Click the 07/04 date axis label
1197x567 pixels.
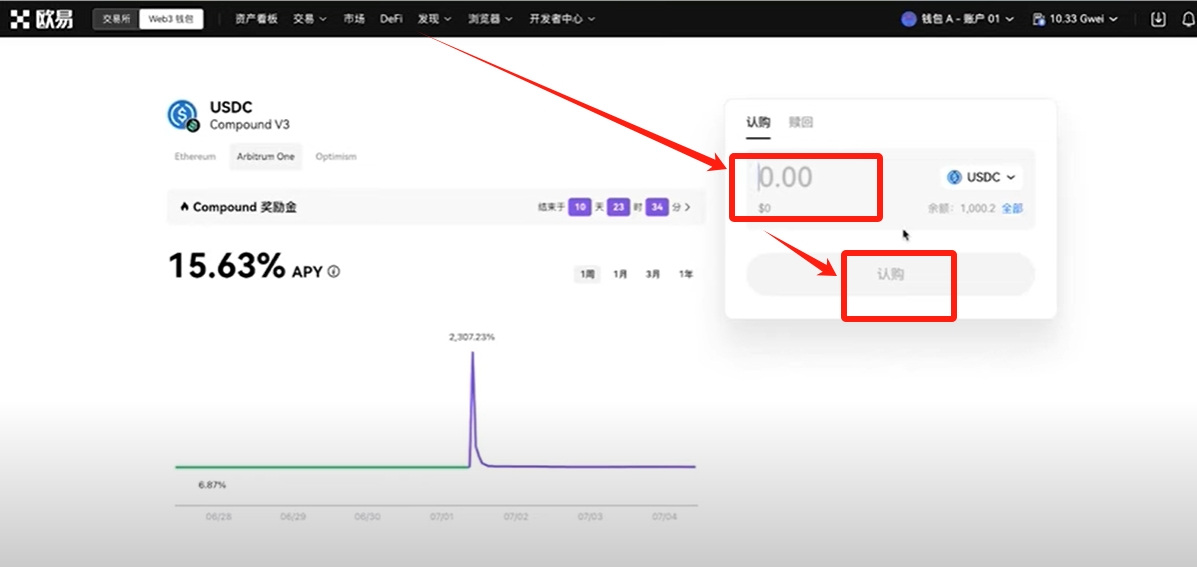tap(664, 517)
